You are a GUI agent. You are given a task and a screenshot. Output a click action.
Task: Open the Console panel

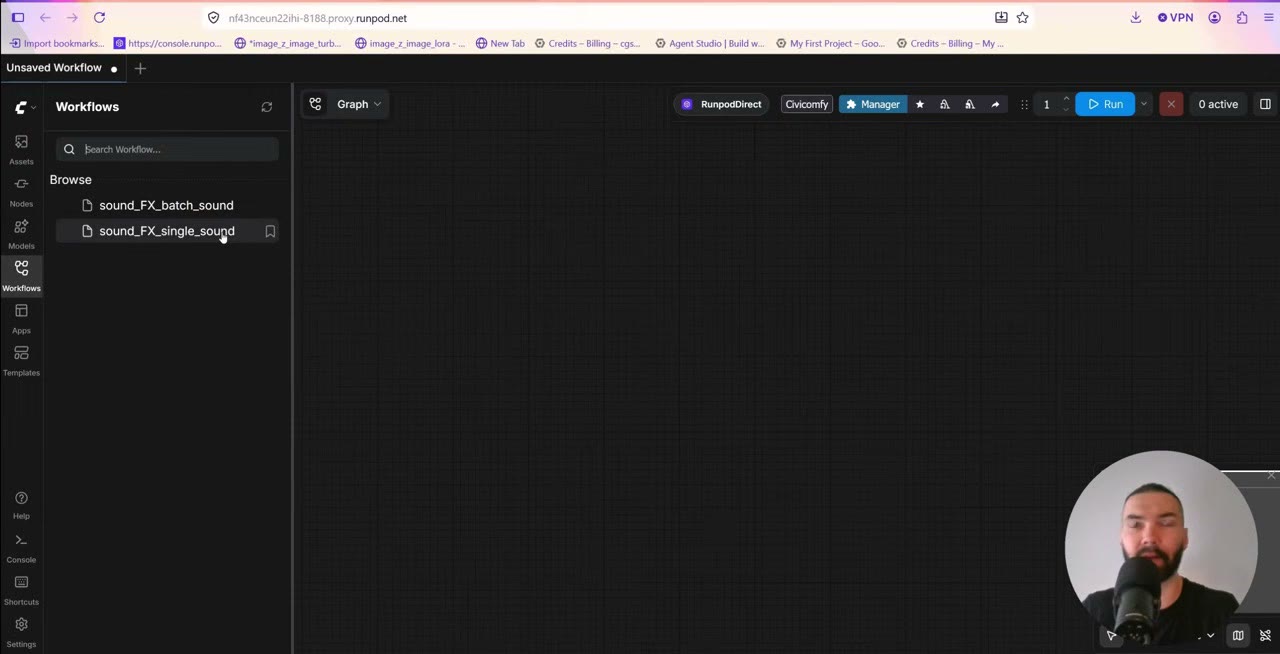(x=21, y=547)
